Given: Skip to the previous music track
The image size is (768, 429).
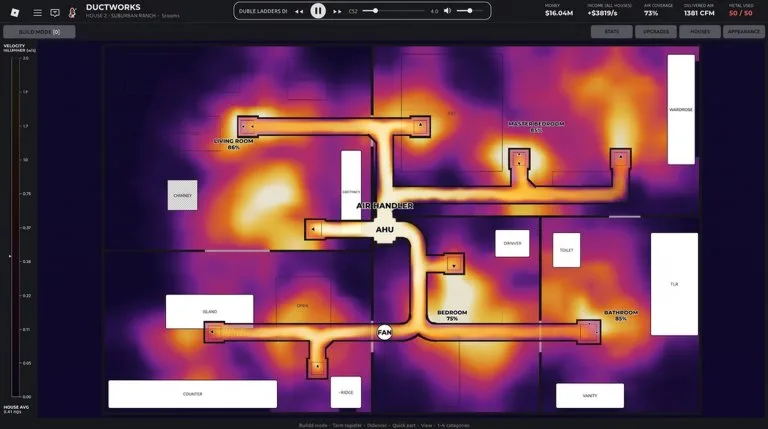Looking at the screenshot, I should [x=299, y=11].
